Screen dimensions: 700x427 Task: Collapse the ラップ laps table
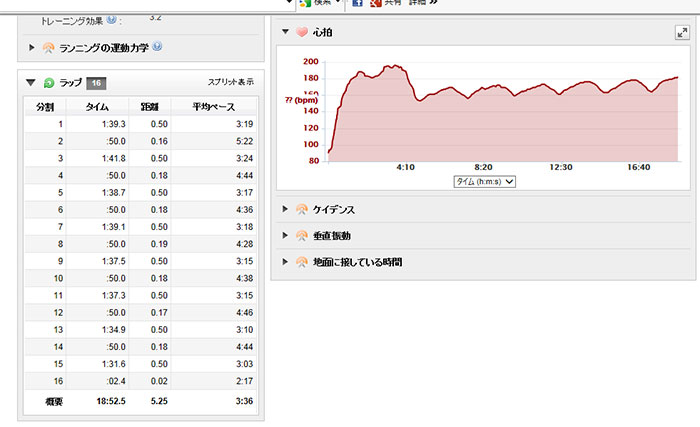pos(32,82)
